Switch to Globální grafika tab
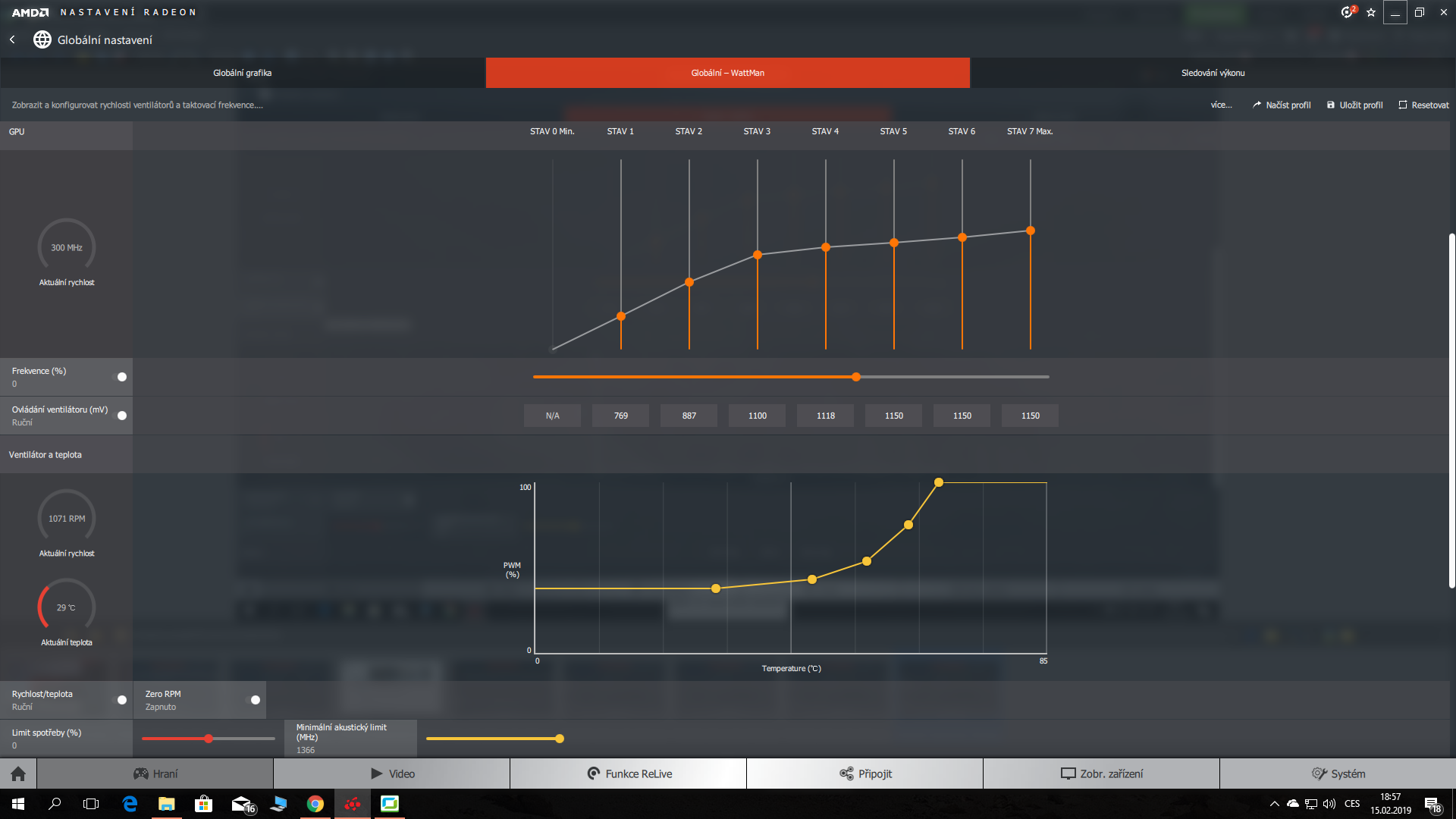Image resolution: width=1456 pixels, height=819 pixels. pos(243,73)
